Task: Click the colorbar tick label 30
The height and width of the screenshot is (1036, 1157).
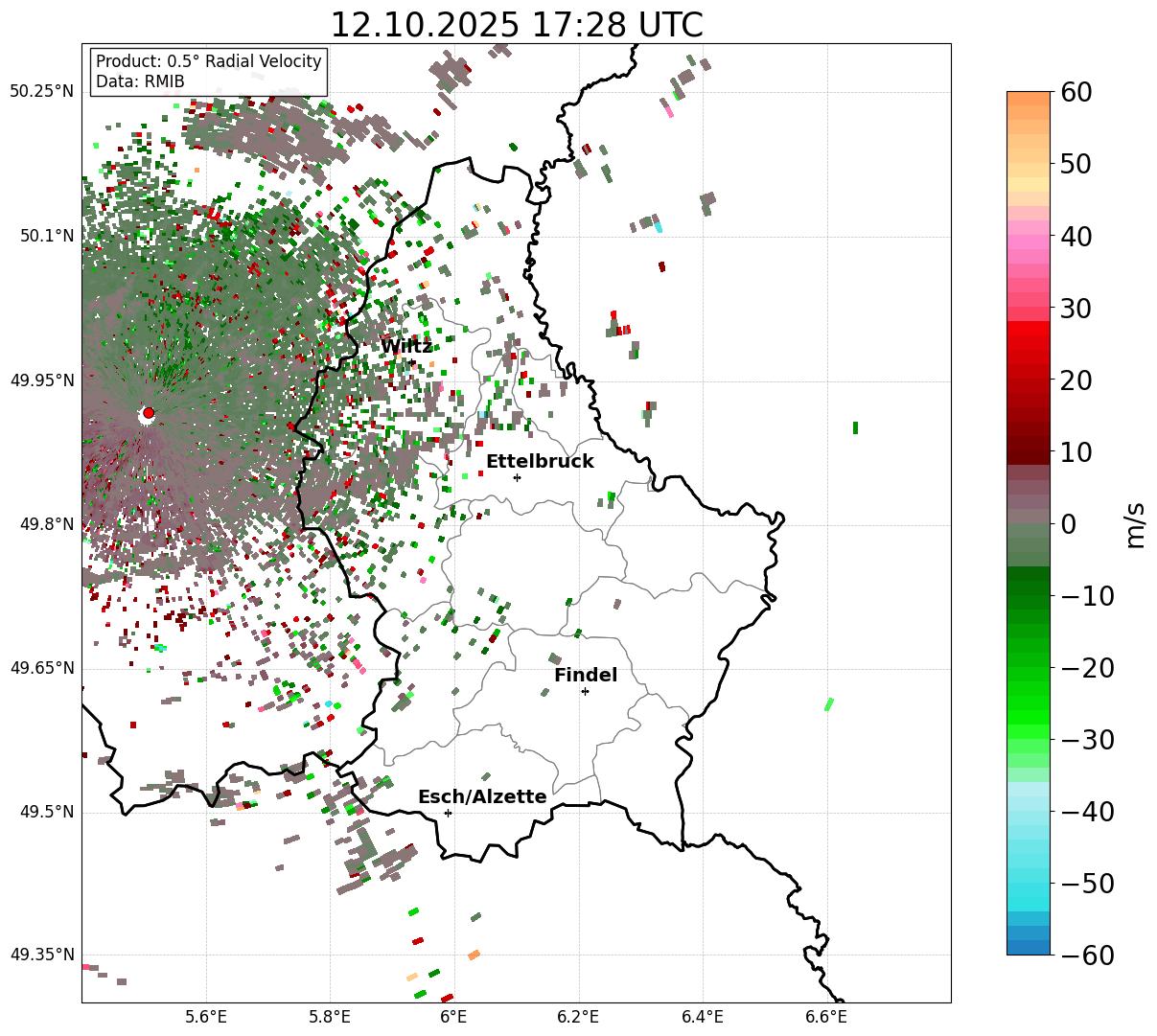Action: (x=1076, y=308)
